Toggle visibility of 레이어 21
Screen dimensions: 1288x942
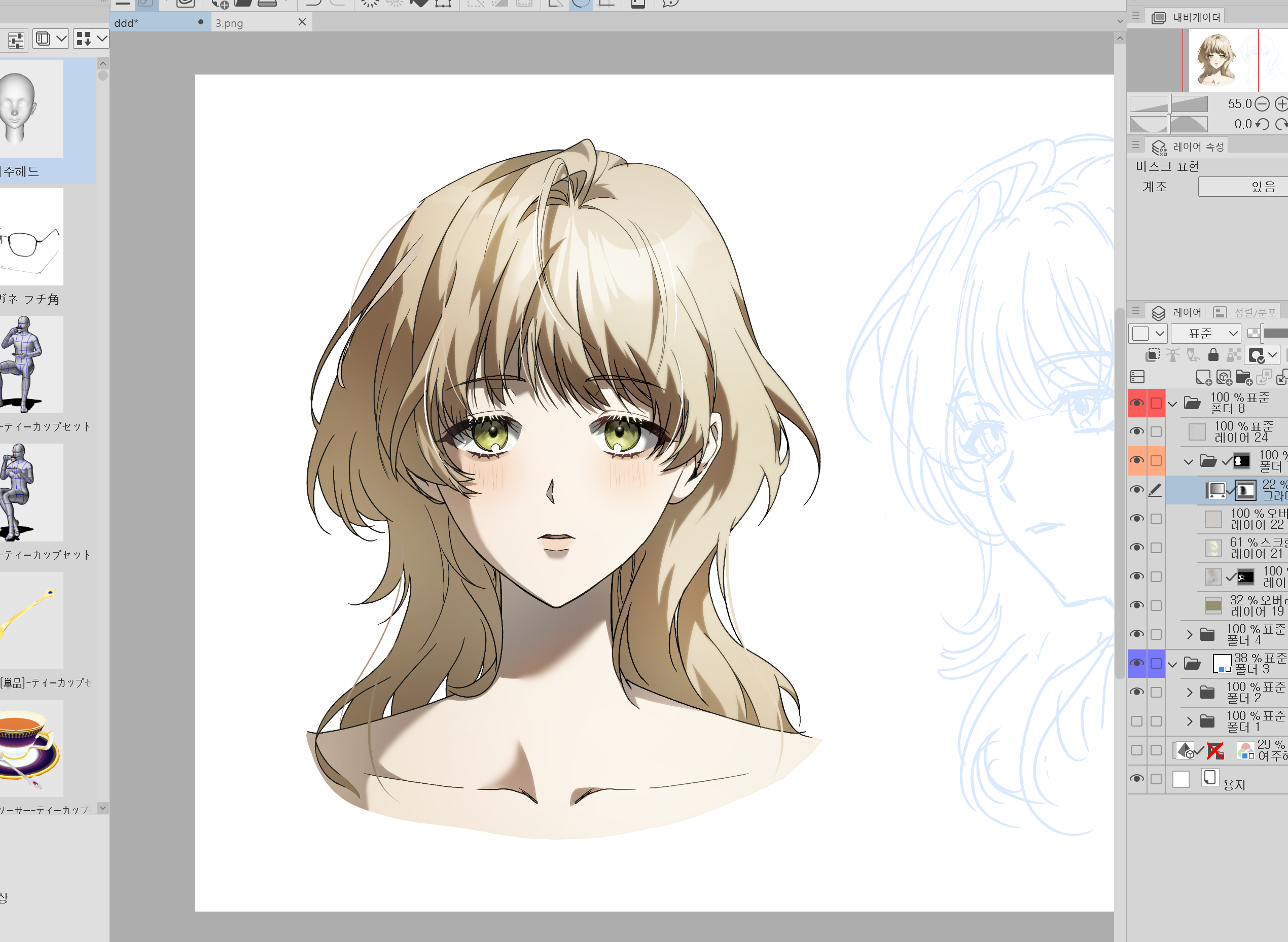click(1137, 548)
